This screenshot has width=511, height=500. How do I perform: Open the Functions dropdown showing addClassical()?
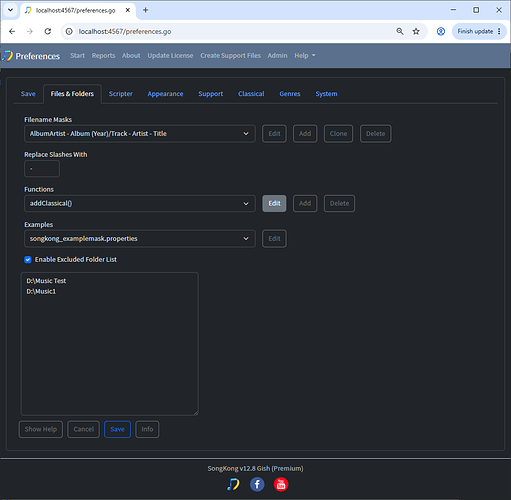point(140,203)
